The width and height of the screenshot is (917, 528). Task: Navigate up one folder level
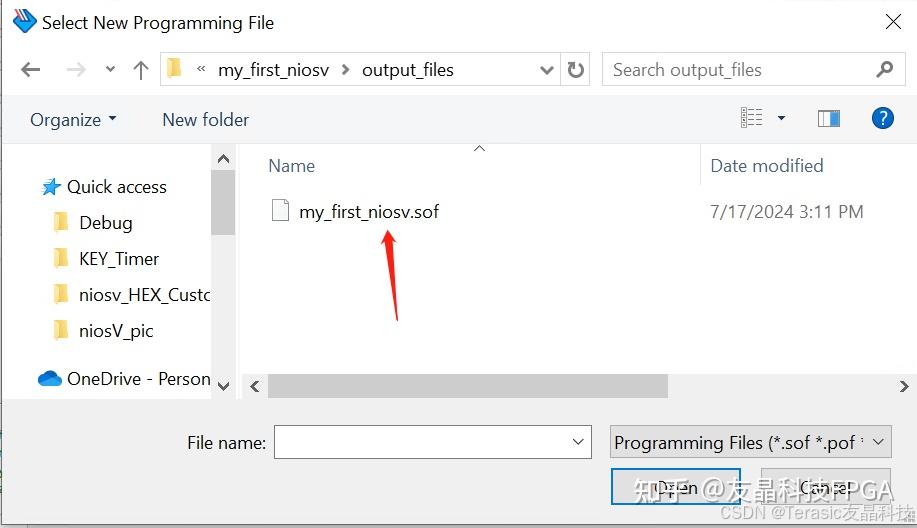140,70
